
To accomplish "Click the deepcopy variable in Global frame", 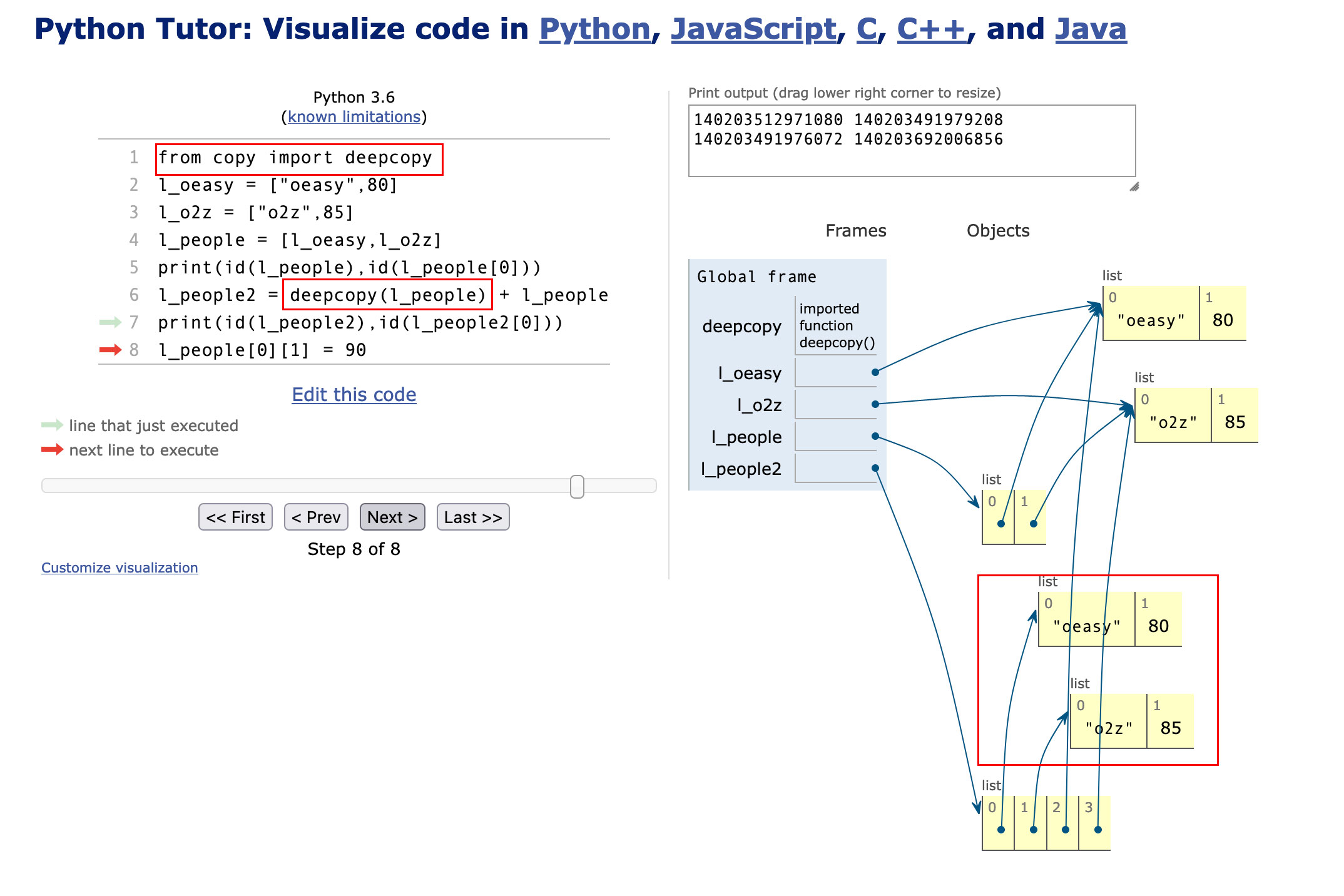I will click(741, 327).
